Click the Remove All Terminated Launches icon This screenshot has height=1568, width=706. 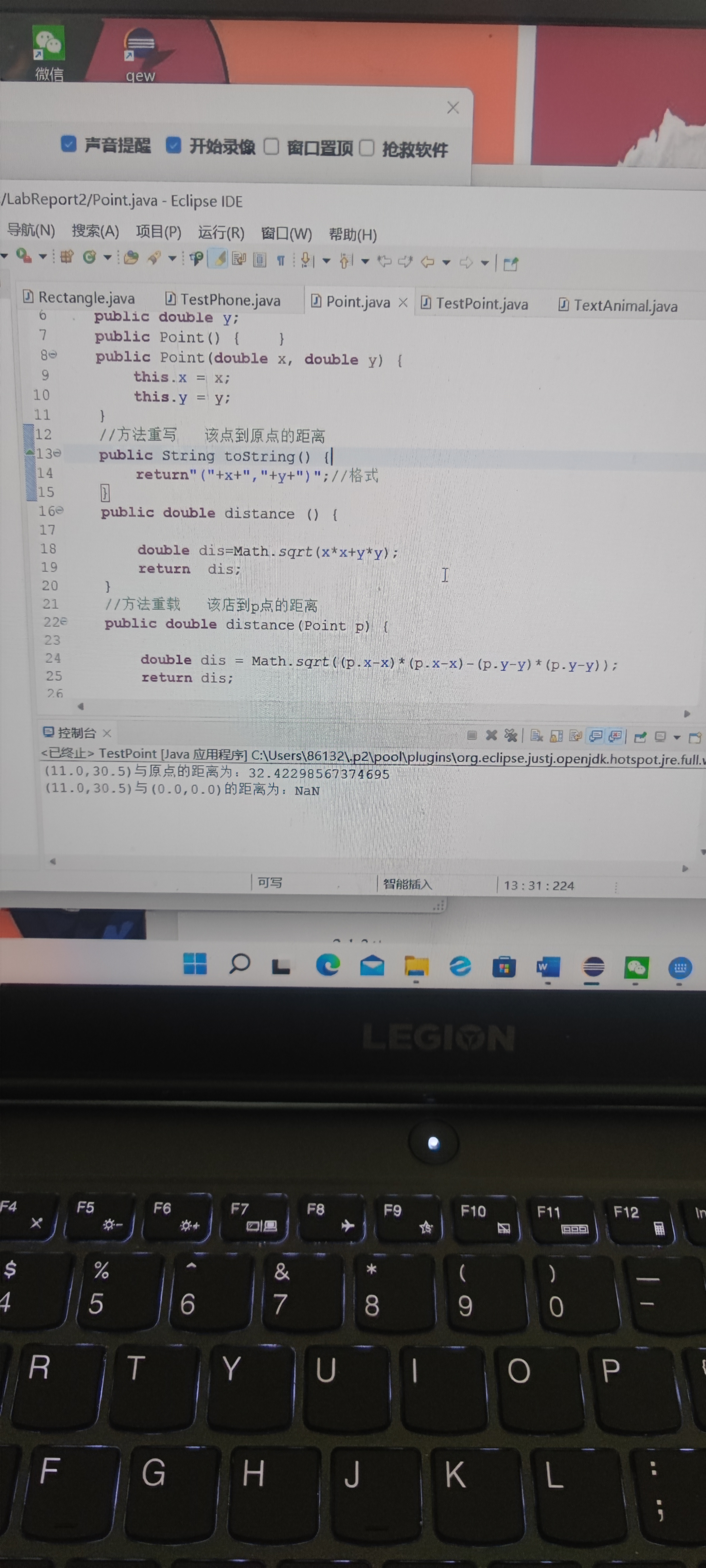tap(510, 735)
